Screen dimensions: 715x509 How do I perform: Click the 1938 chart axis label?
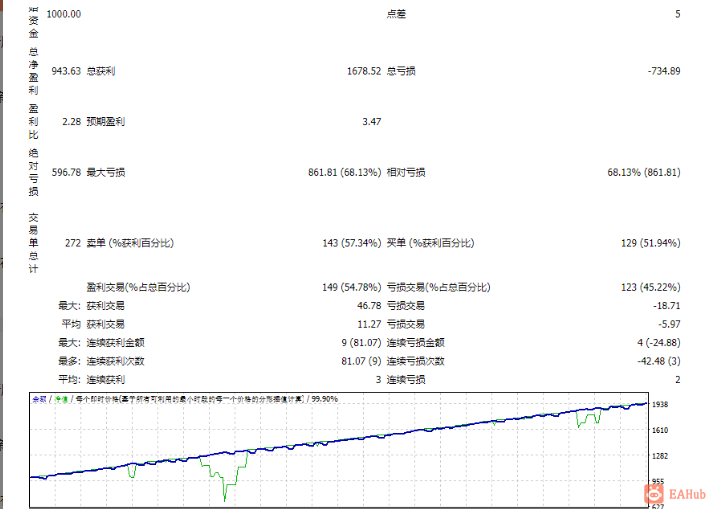(x=660, y=405)
